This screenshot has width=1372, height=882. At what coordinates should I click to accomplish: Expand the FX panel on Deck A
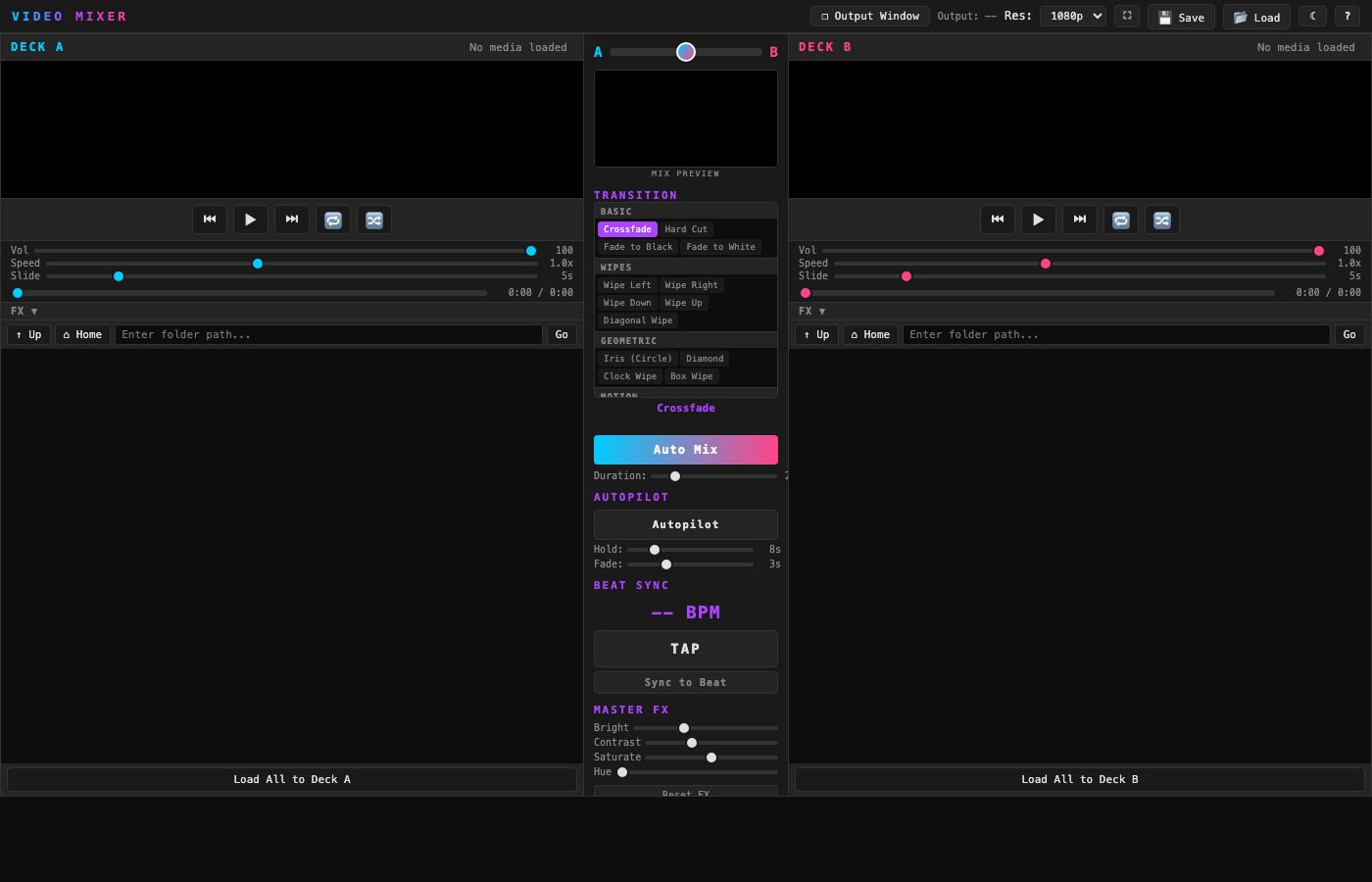click(x=23, y=311)
